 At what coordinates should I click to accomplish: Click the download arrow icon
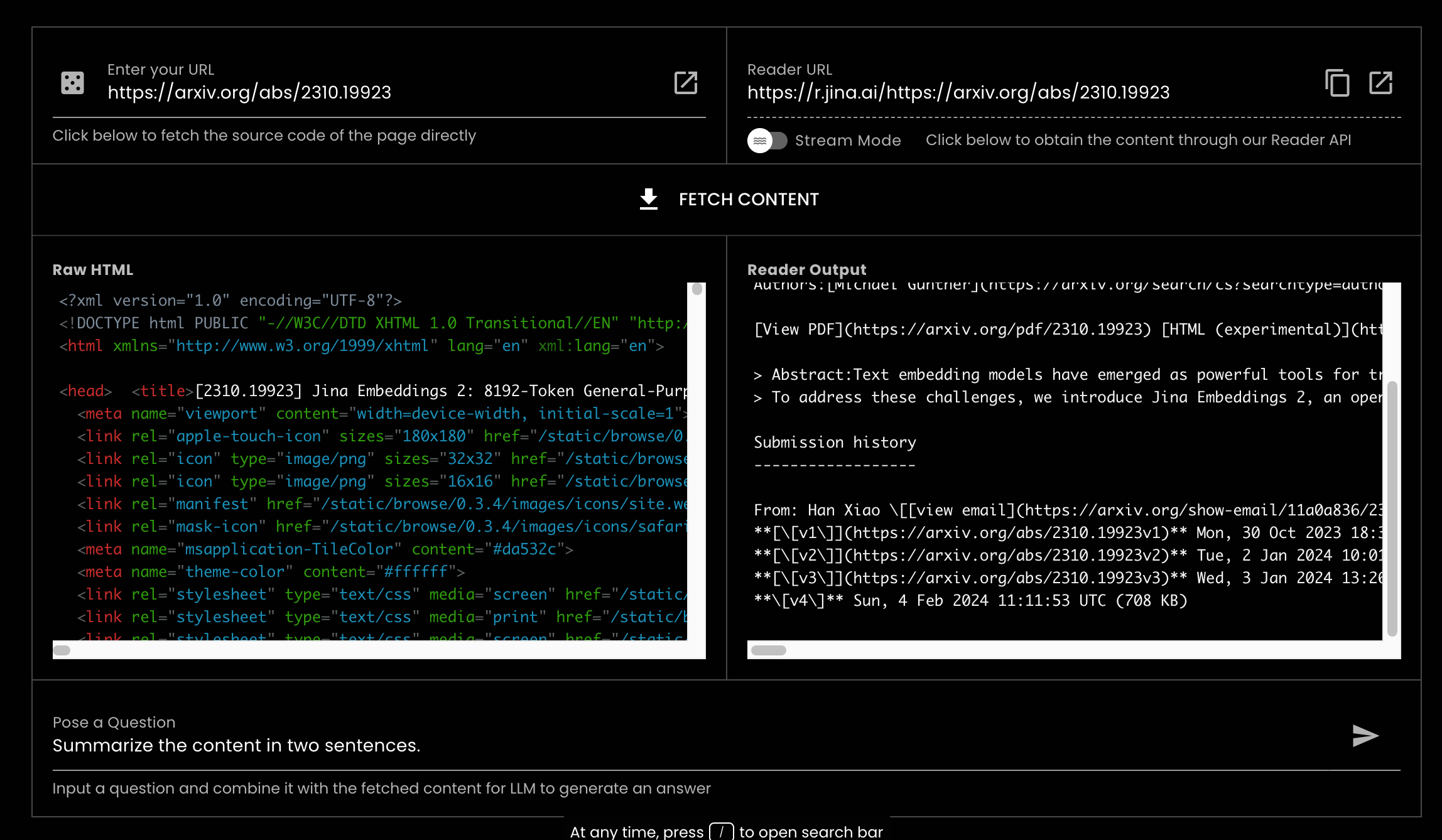(648, 199)
